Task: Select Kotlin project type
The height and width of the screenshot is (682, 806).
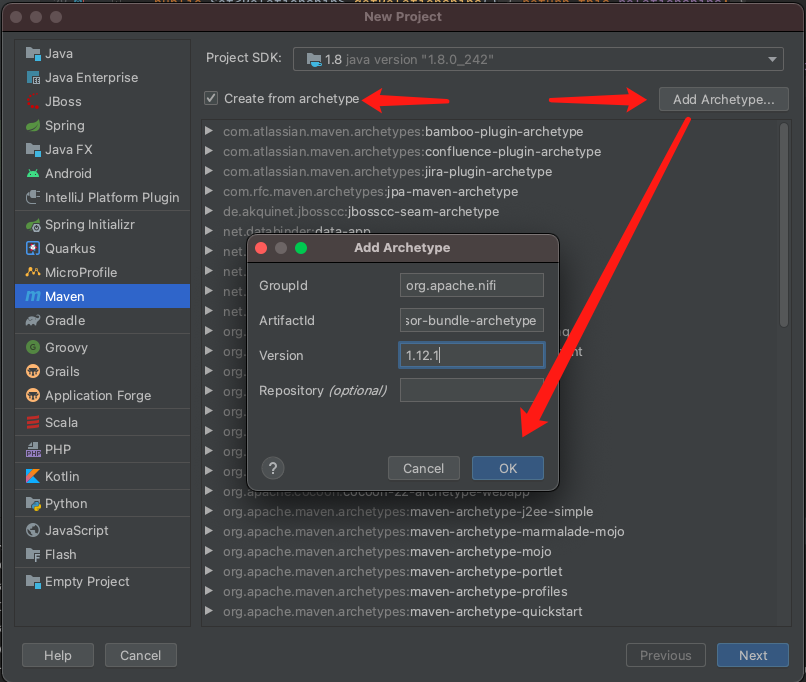Action: (x=102, y=476)
